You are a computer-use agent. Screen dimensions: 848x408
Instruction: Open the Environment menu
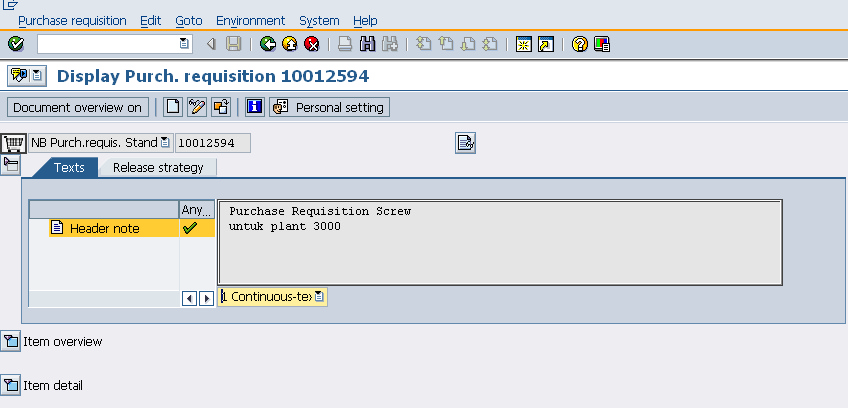click(250, 20)
